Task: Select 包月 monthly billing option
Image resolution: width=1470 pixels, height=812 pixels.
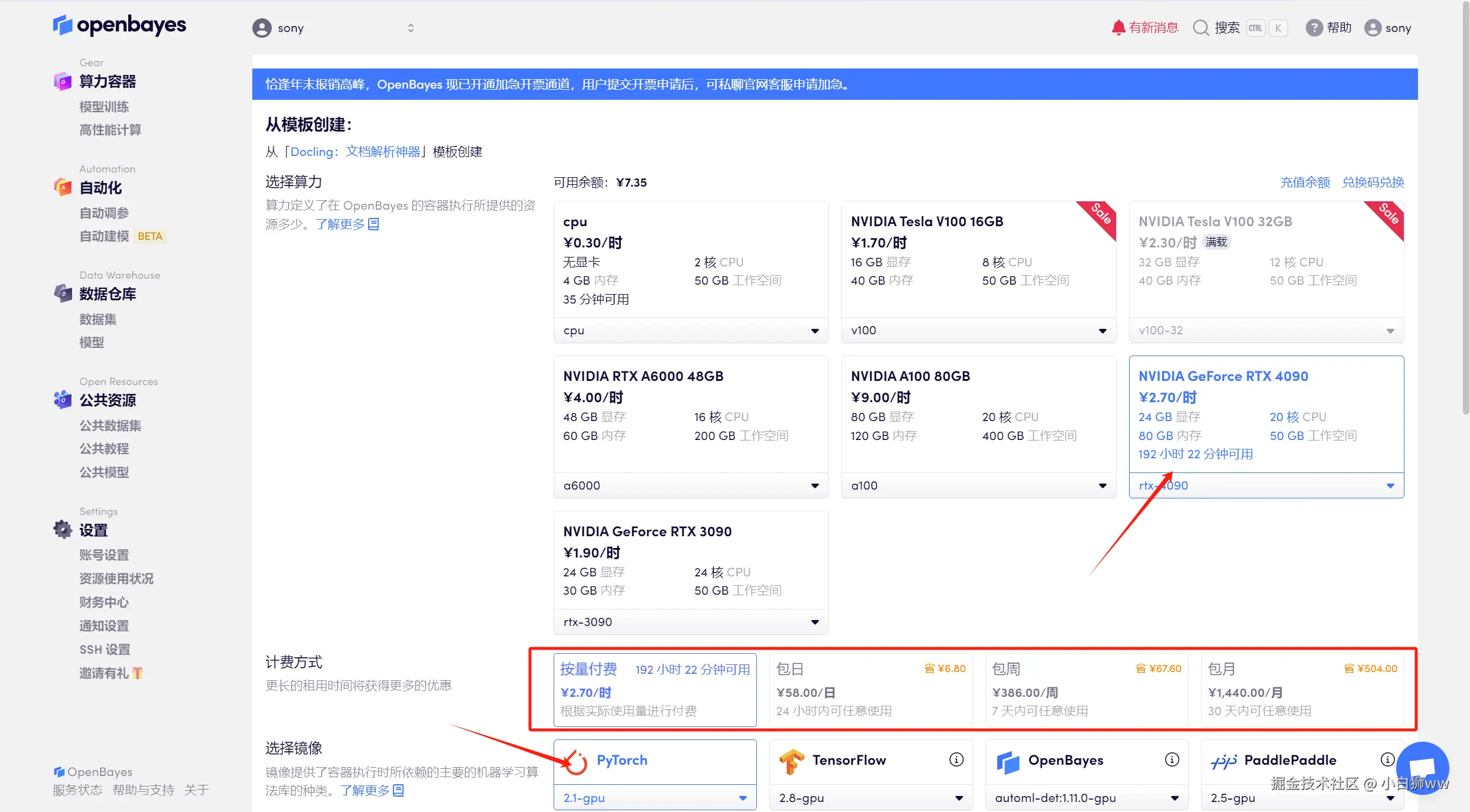Action: [1302, 689]
